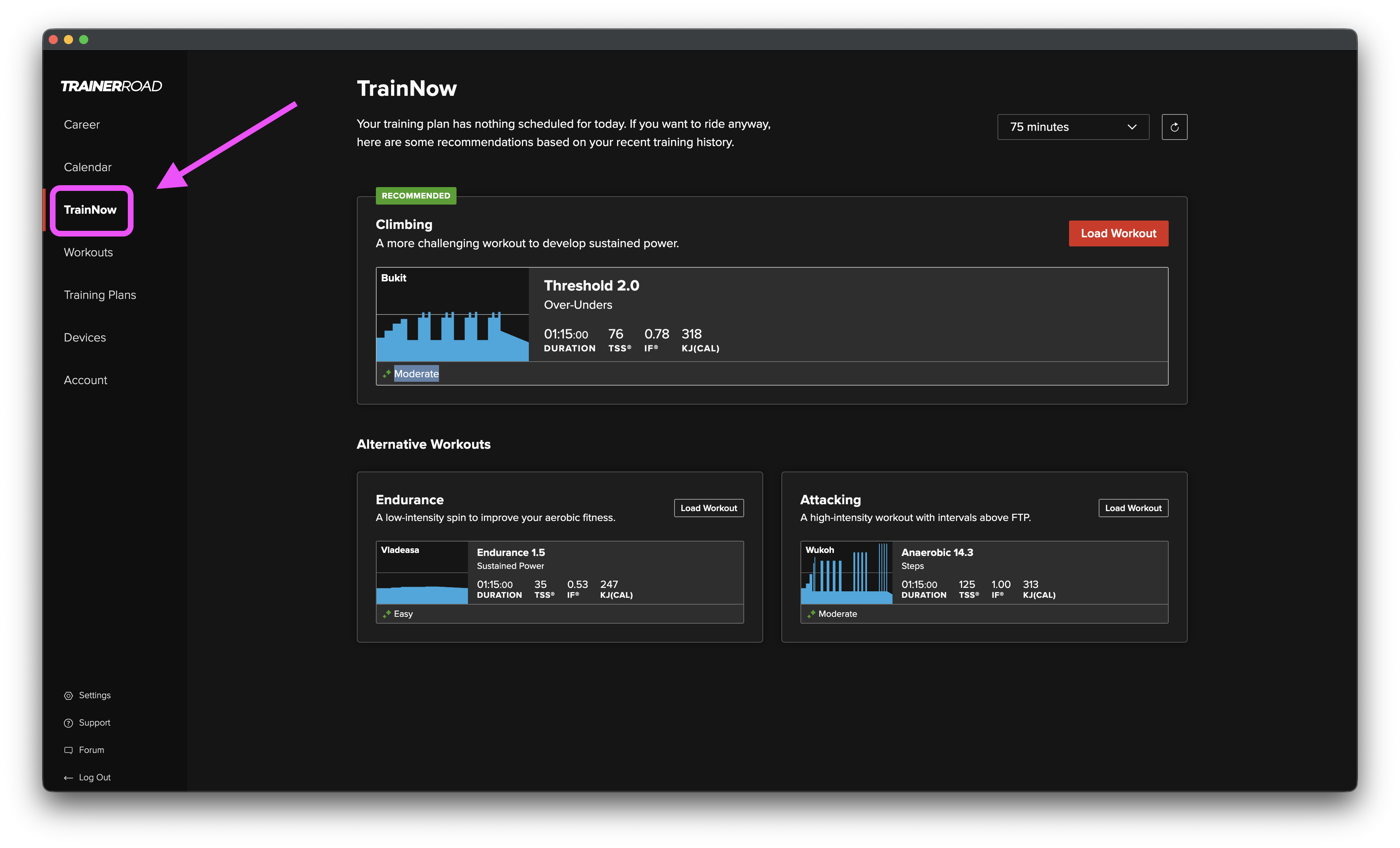Screen dimensions: 1400x848
Task: Click the 01:15:00 duration in the Bukit card
Action: tap(566, 335)
